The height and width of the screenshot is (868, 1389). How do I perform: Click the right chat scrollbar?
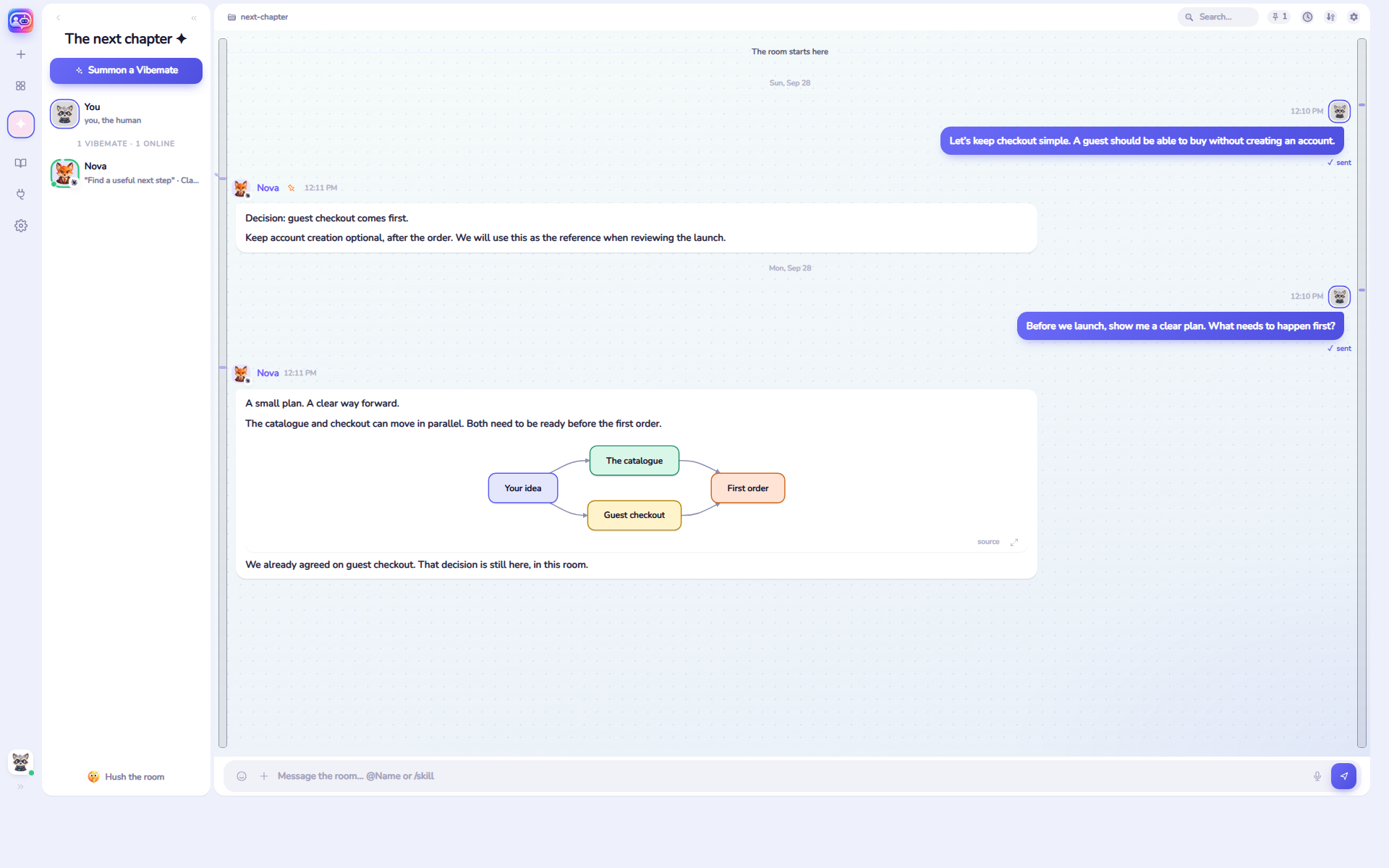coord(1362,393)
